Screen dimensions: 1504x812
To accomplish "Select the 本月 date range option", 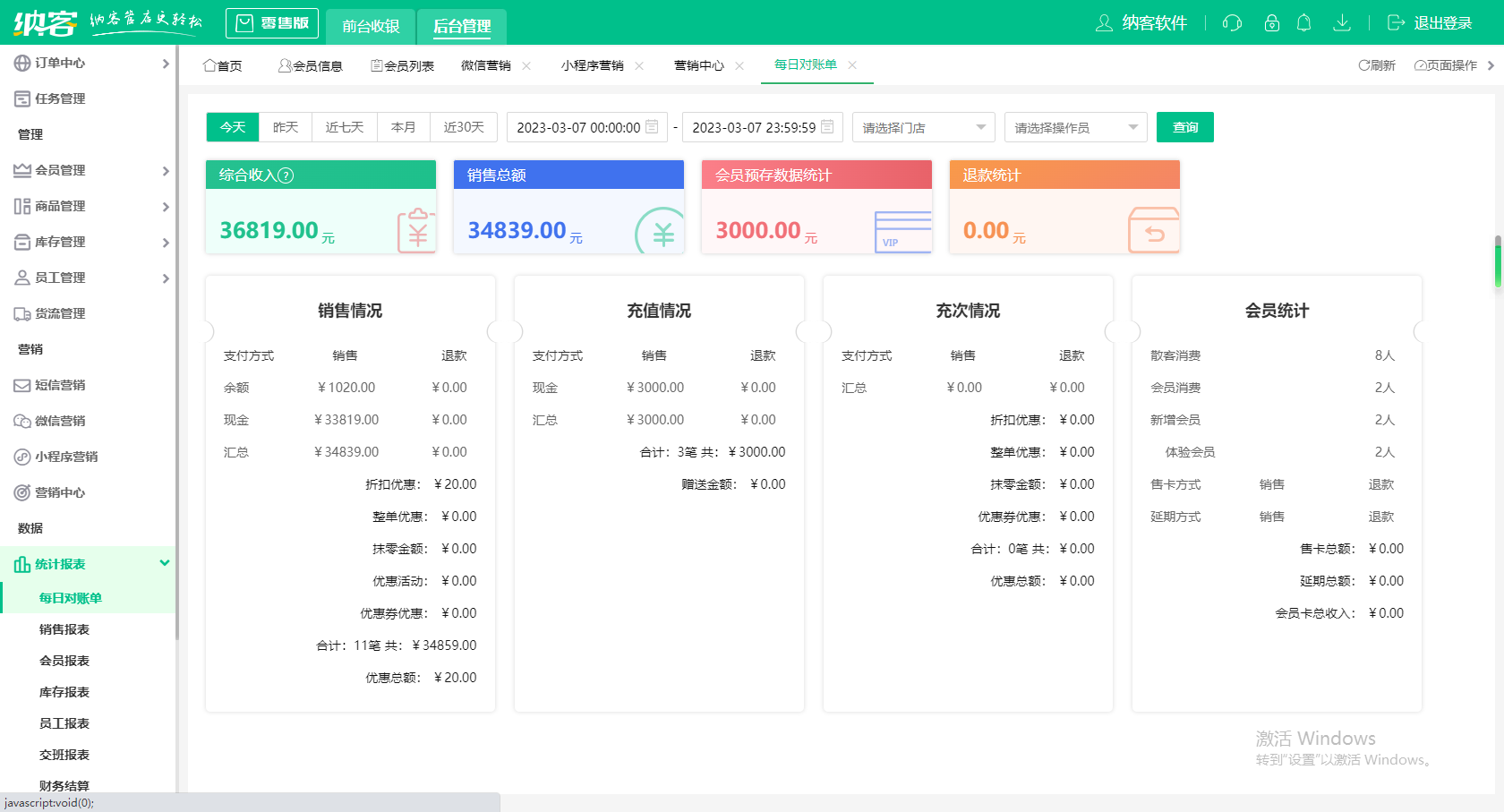I will [404, 126].
